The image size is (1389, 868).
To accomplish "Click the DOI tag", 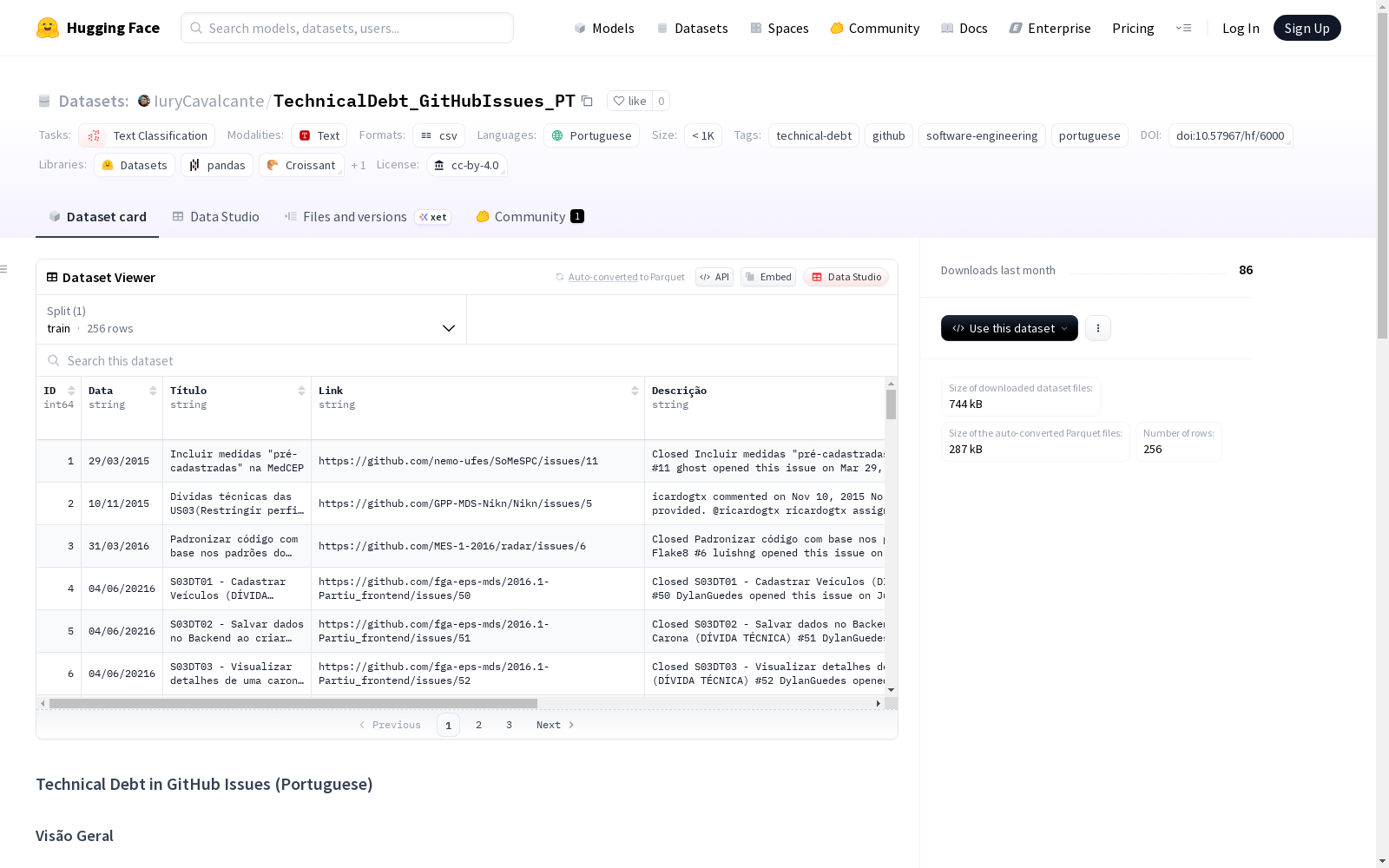I will pyautogui.click(x=1230, y=135).
